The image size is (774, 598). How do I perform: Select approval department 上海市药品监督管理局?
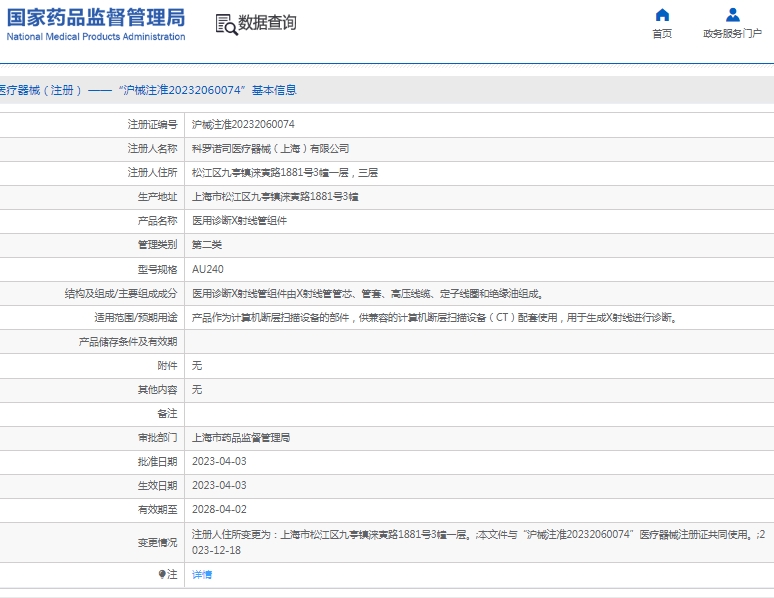[x=241, y=438]
